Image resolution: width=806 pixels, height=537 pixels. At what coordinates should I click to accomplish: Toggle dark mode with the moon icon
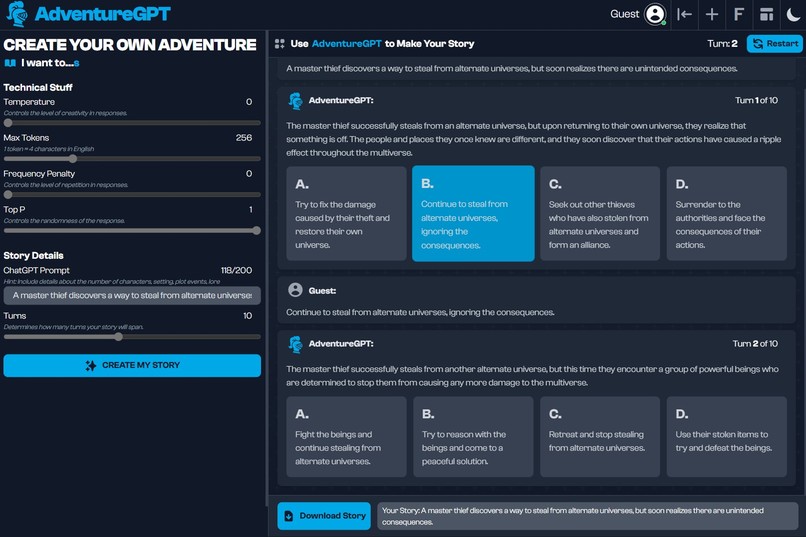(x=793, y=14)
